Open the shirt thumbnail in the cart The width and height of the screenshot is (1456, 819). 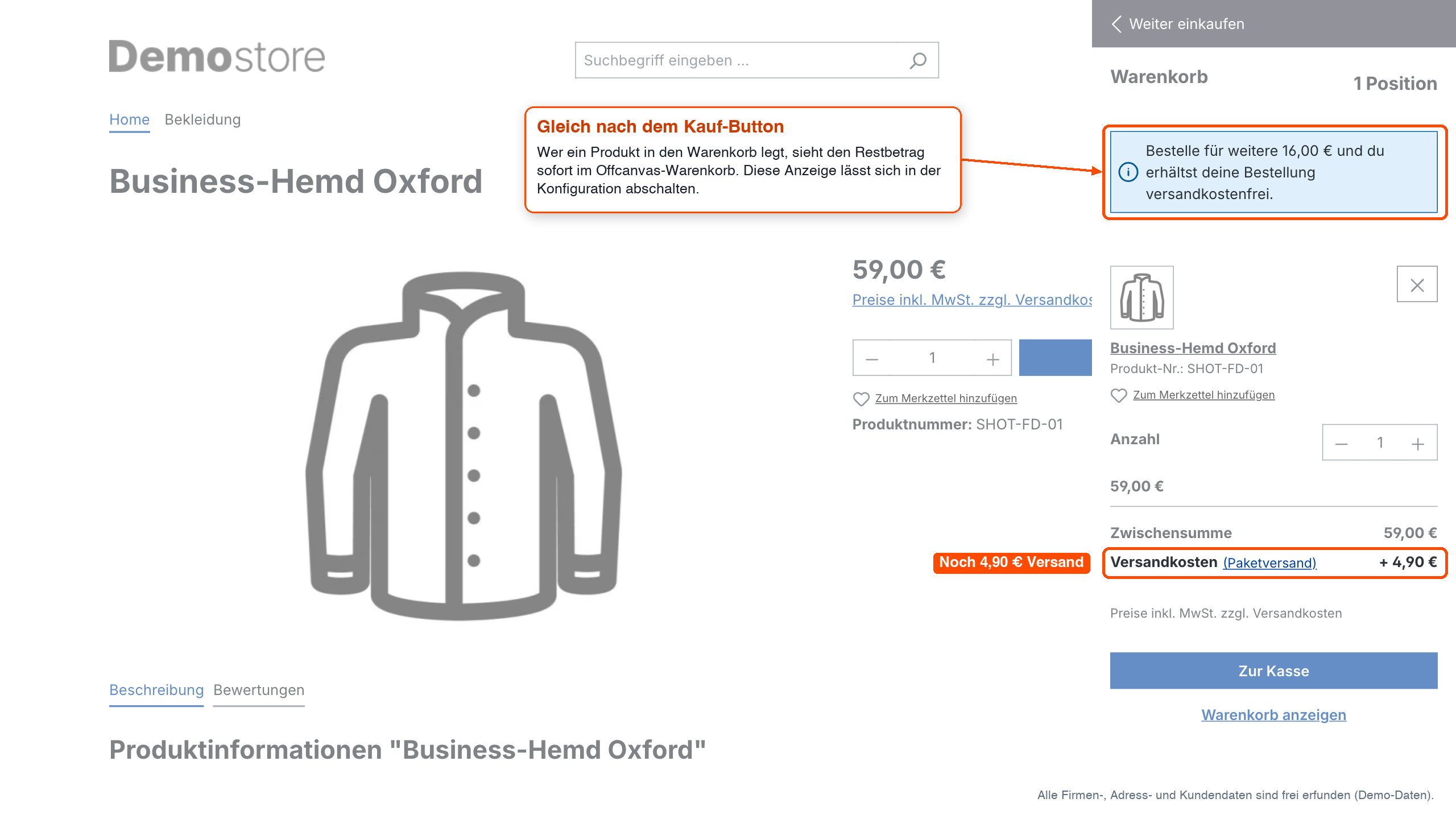pos(1142,297)
